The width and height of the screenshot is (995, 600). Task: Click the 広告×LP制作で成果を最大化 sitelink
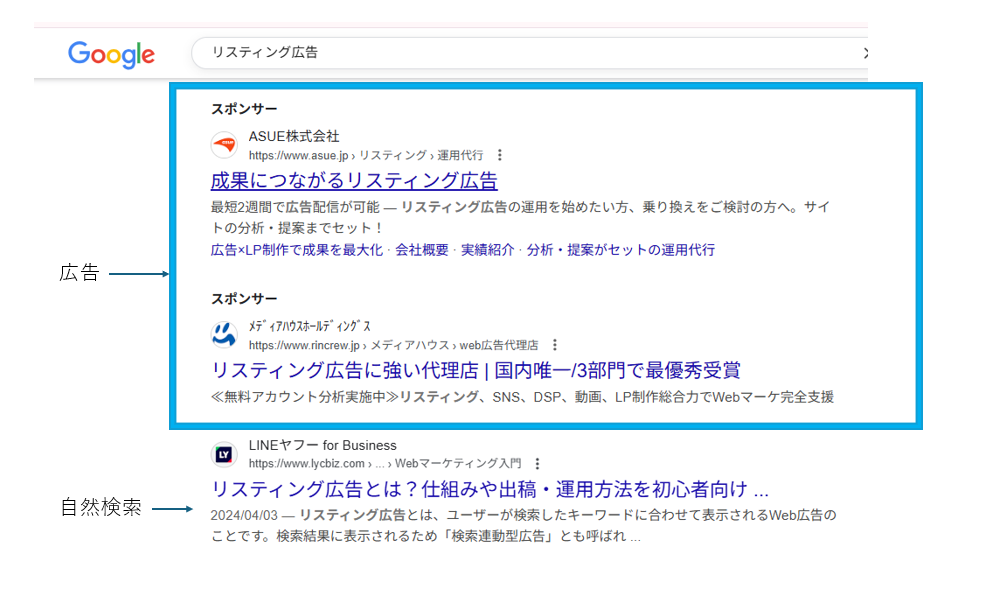(296, 250)
